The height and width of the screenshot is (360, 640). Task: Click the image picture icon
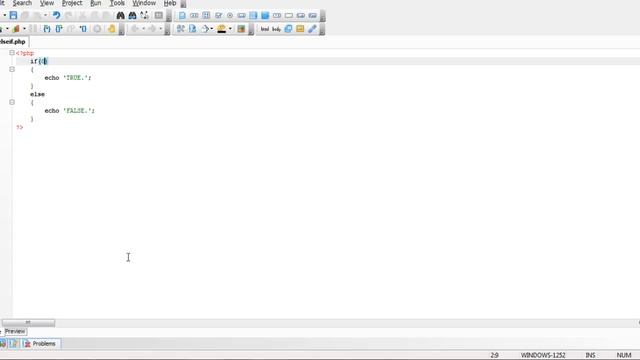(x=241, y=29)
